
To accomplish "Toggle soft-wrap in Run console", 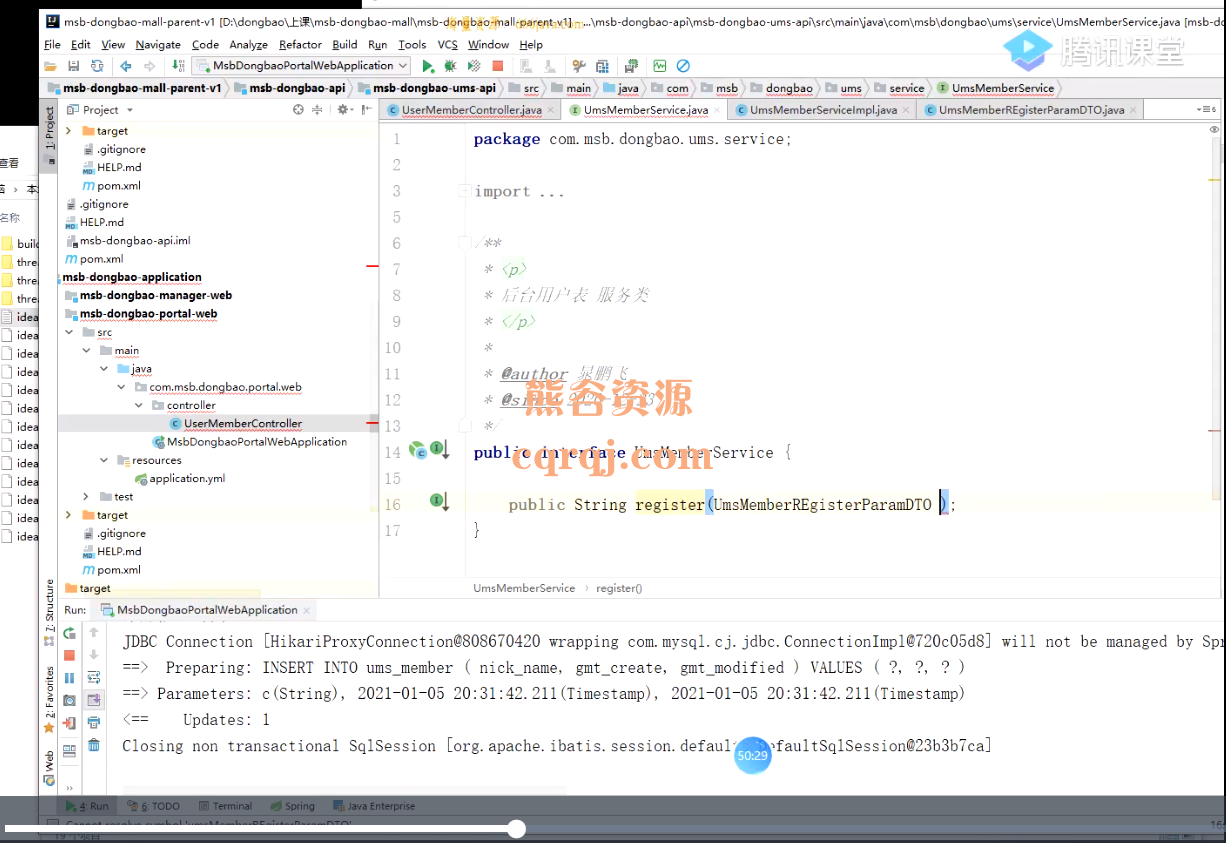I will [94, 678].
